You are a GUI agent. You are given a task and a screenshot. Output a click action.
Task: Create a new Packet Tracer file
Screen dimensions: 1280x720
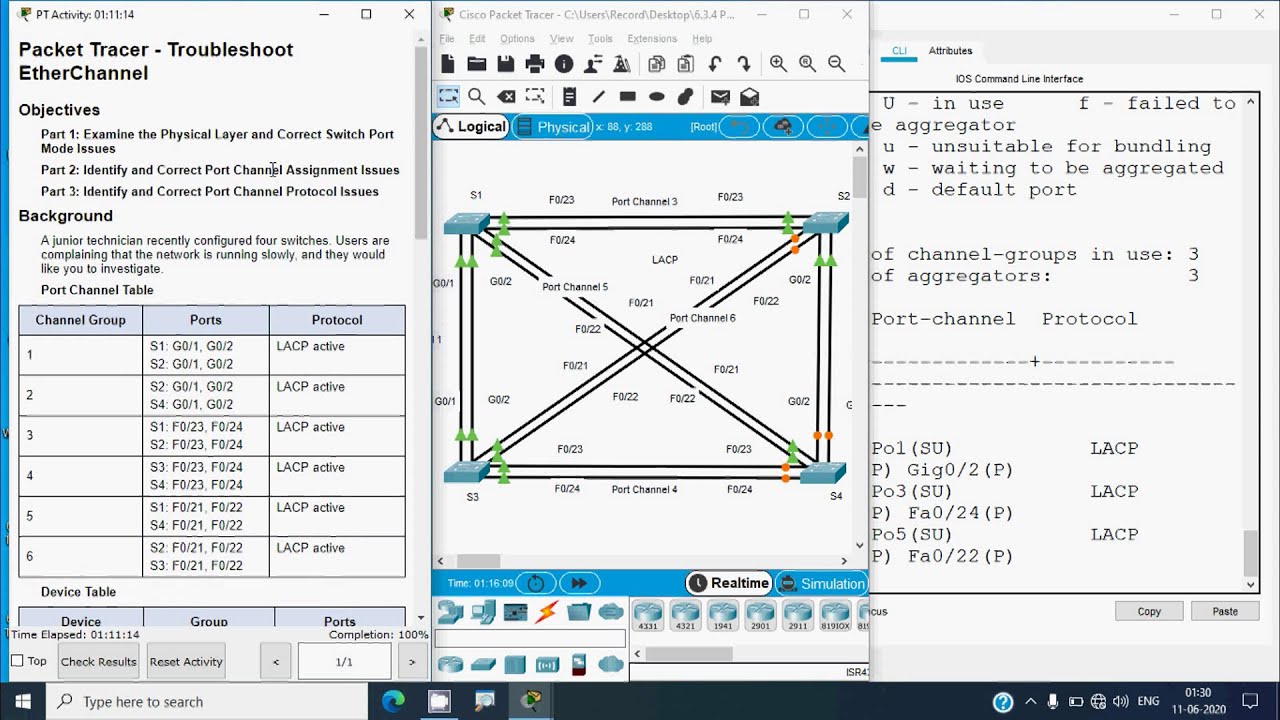tap(448, 64)
